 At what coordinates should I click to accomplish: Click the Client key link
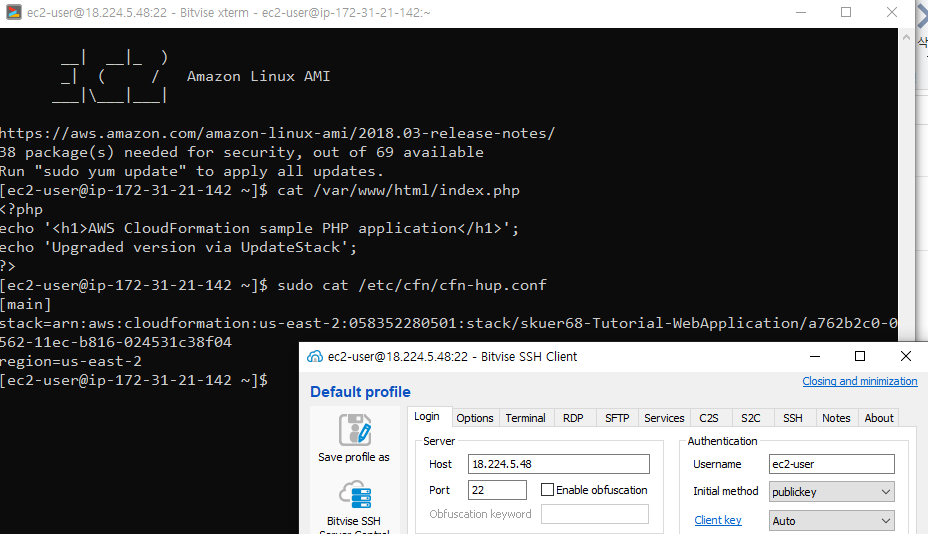pyautogui.click(x=717, y=520)
